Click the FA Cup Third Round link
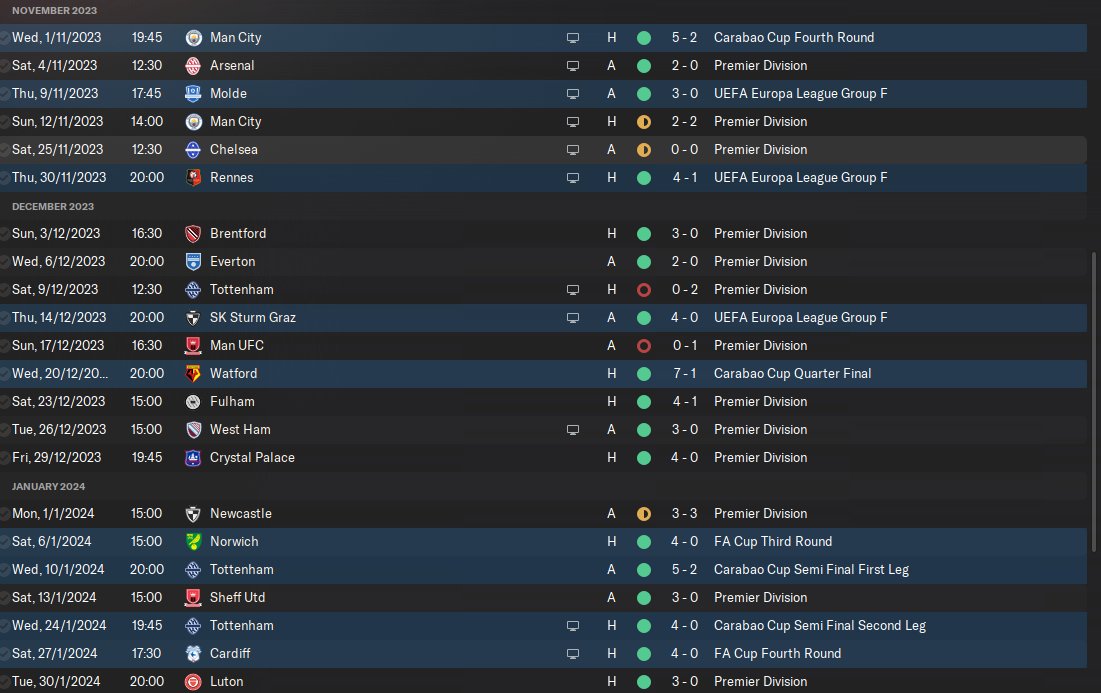Viewport: 1101px width, 693px height. 773,541
